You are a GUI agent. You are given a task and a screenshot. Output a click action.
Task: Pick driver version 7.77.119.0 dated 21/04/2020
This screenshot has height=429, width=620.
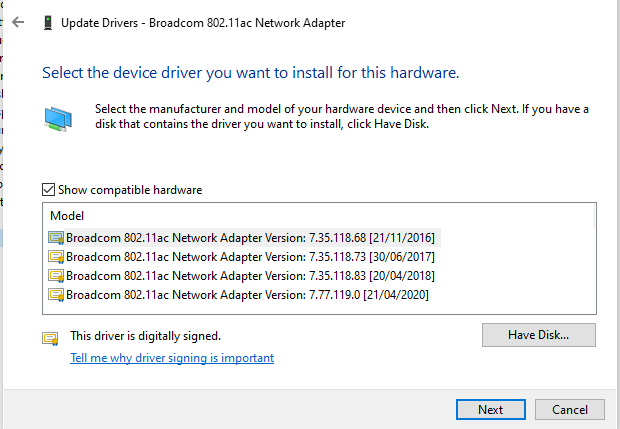pyautogui.click(x=250, y=295)
